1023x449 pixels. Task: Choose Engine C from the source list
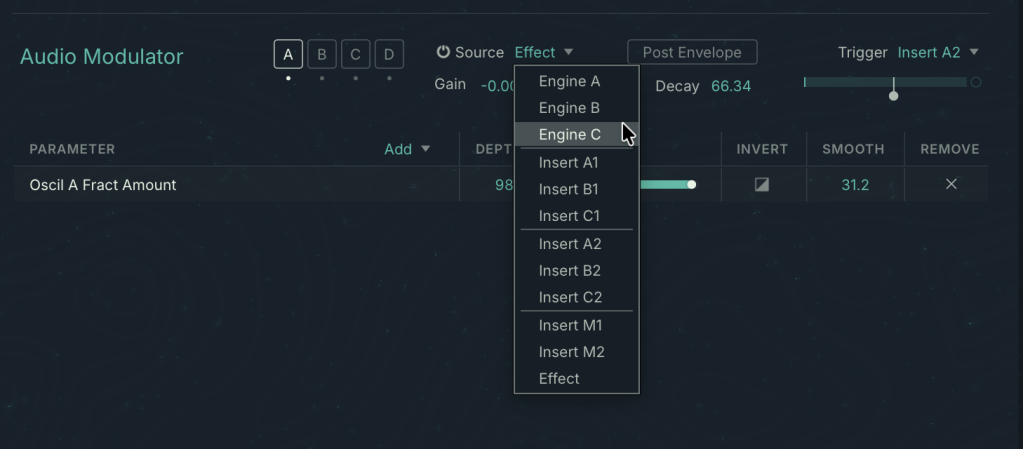click(569, 134)
